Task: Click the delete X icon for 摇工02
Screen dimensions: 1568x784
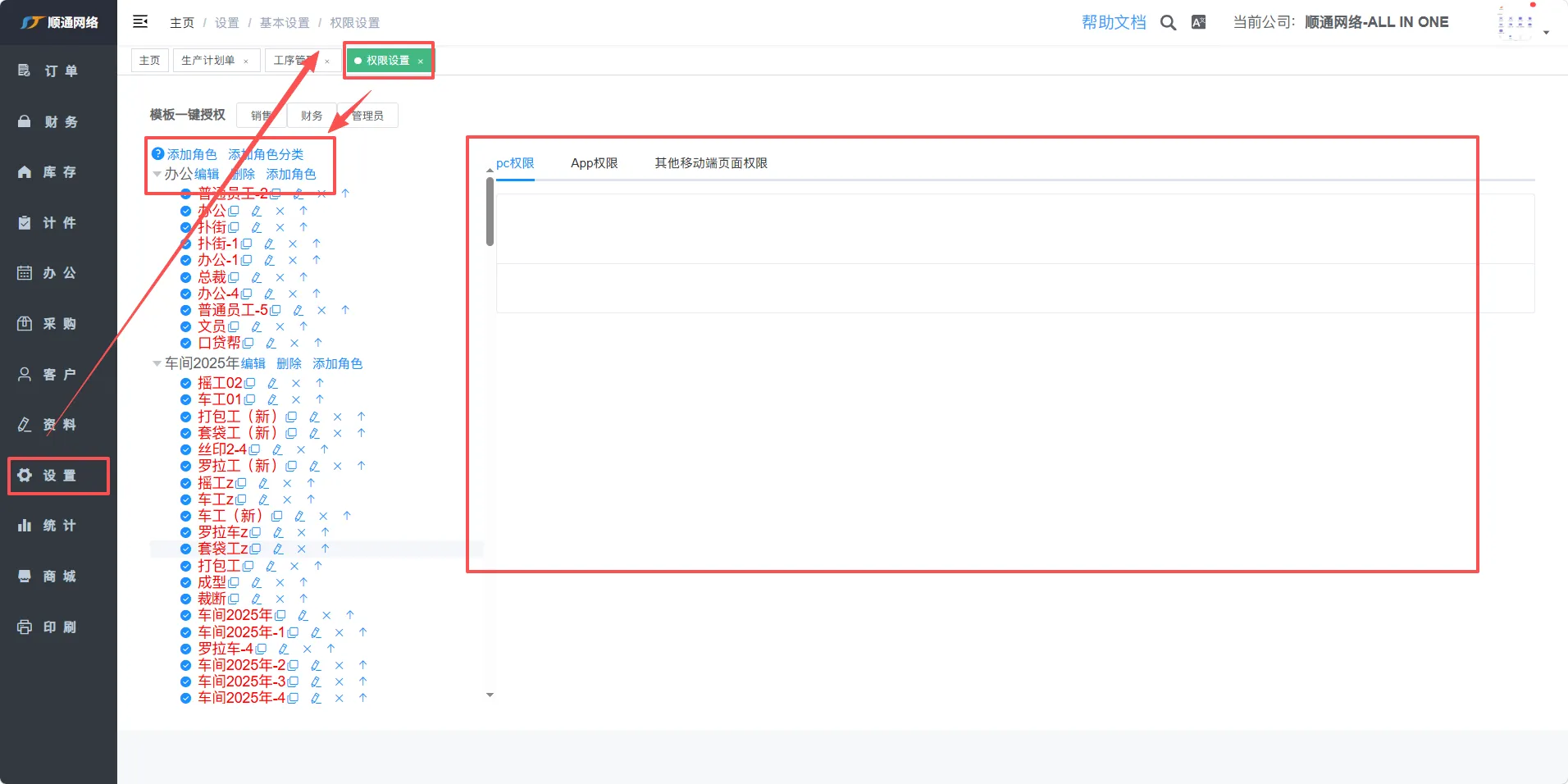Action: [296, 383]
